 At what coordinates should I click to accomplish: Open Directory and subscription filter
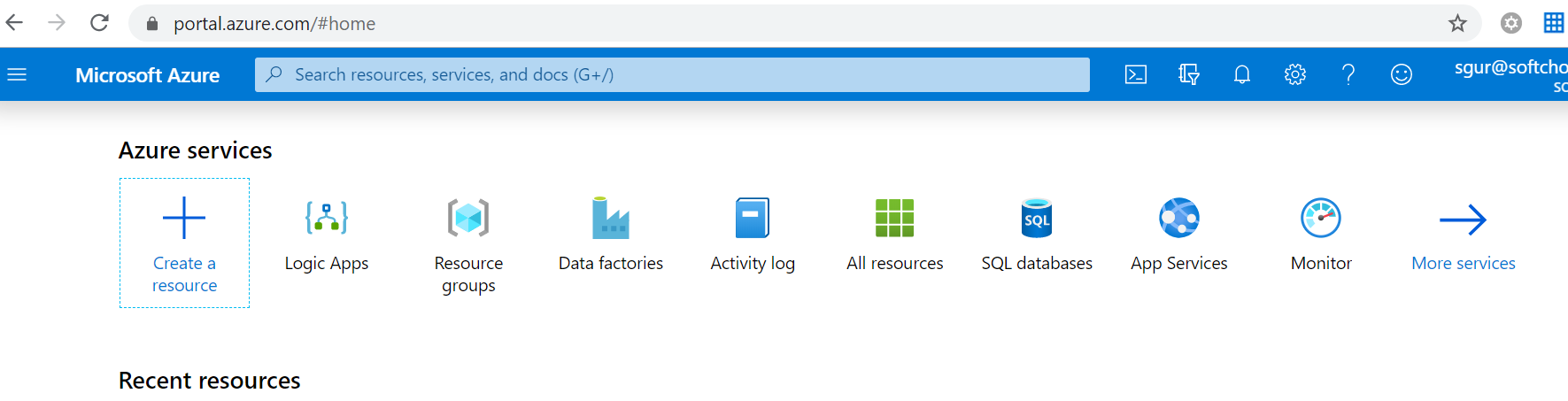1189,75
